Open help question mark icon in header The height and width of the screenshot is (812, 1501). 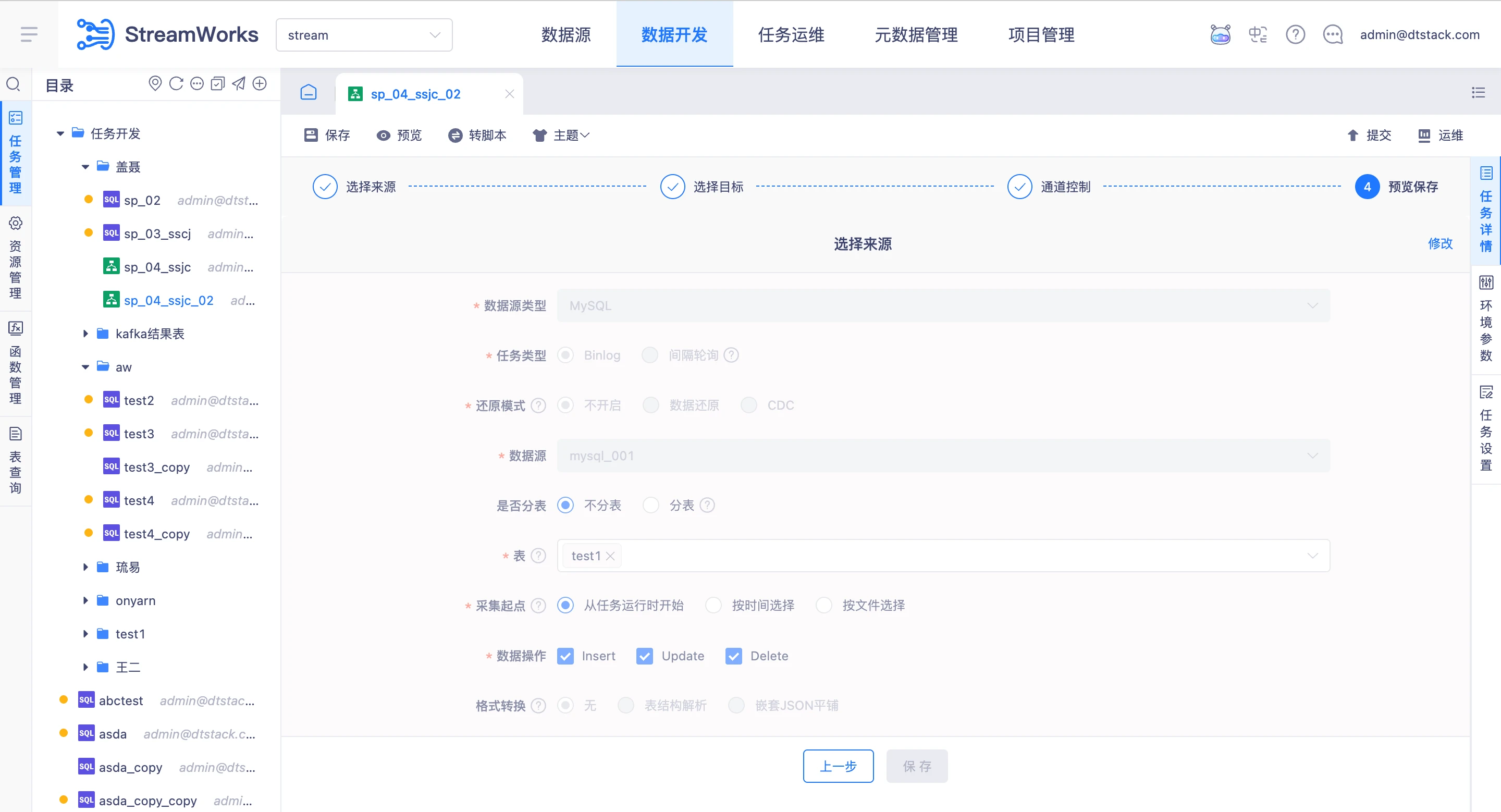(1295, 34)
